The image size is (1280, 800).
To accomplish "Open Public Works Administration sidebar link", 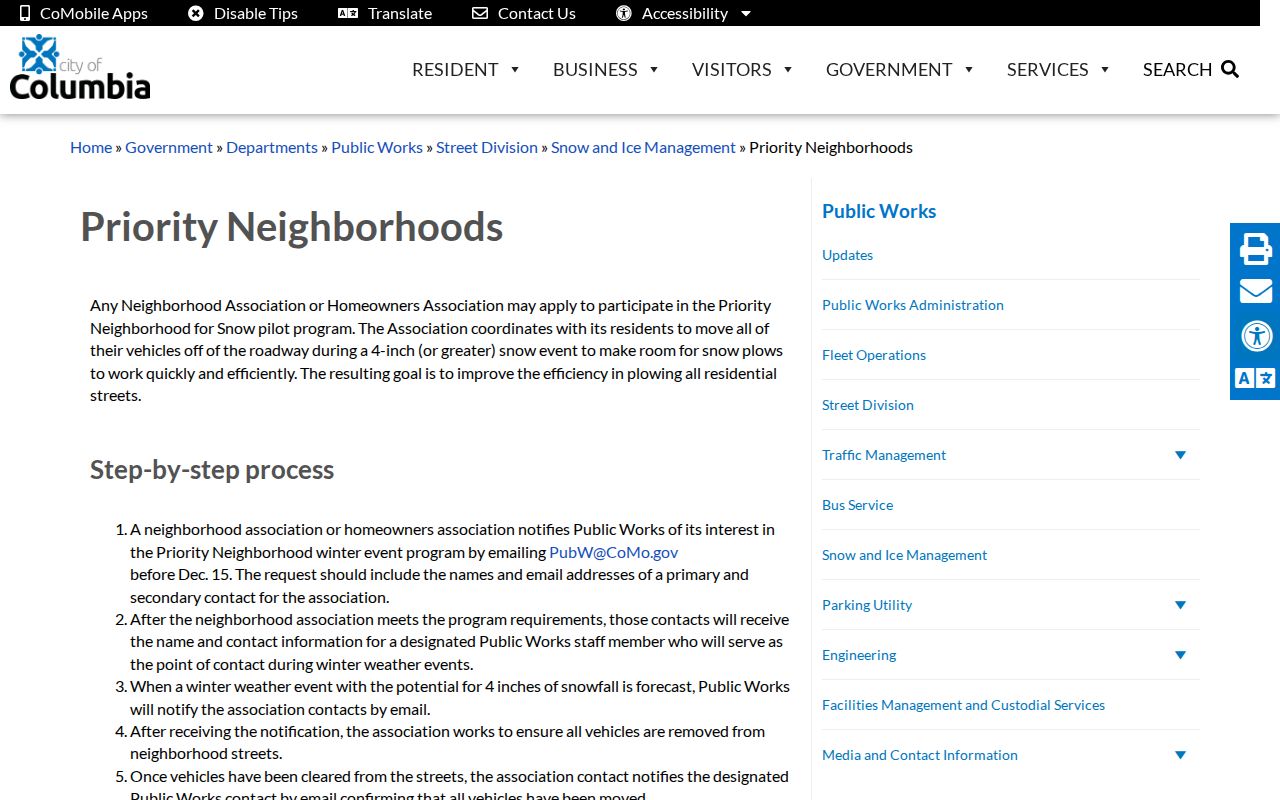I will (x=913, y=305).
